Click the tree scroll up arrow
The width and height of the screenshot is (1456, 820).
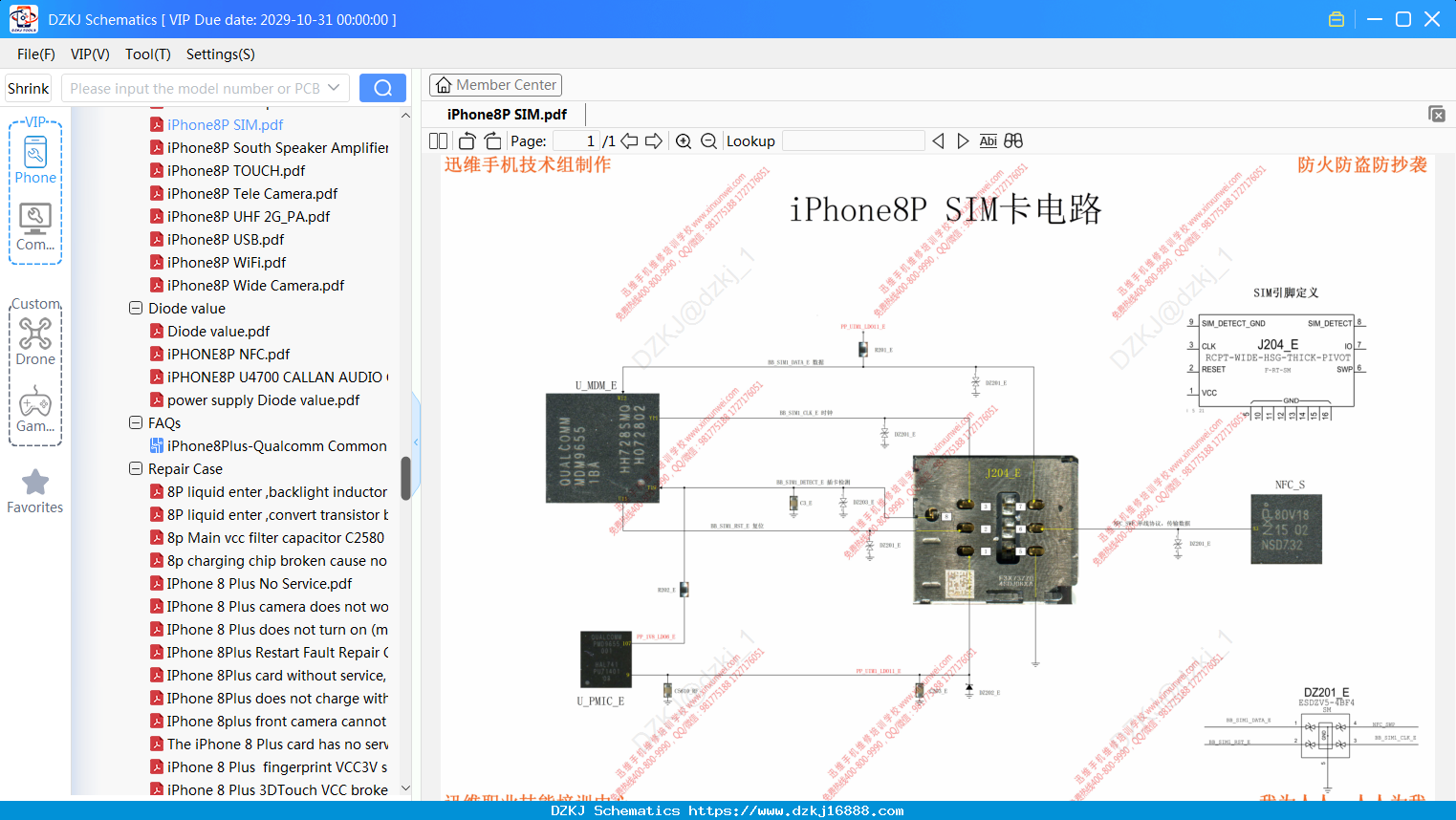pos(405,116)
